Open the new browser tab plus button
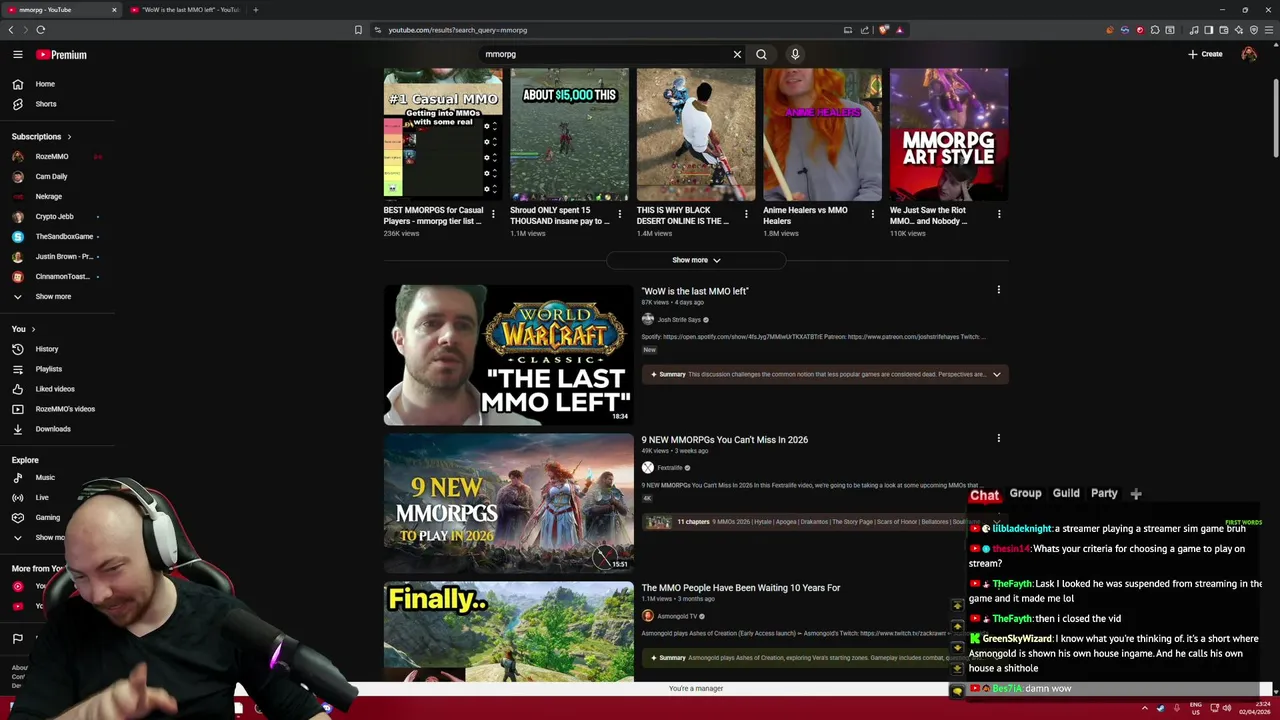Image resolution: width=1280 pixels, height=720 pixels. pos(255,10)
